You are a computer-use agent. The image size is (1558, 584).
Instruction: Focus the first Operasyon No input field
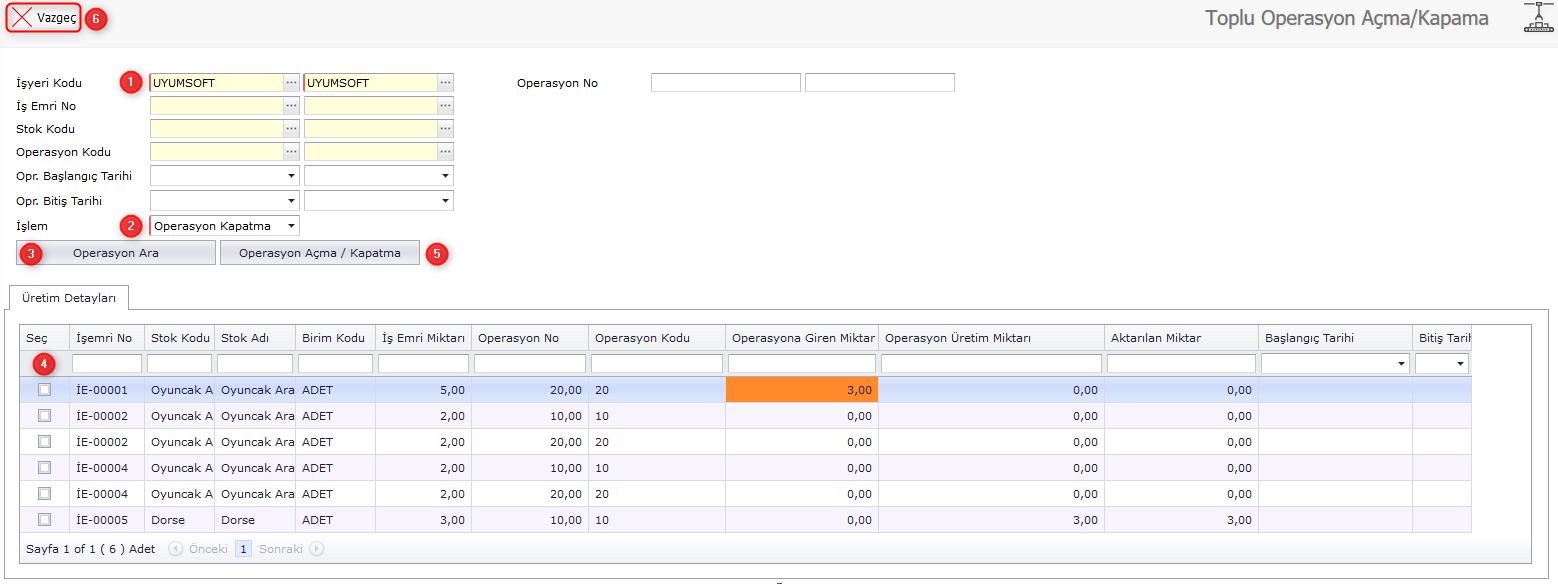tap(725, 83)
